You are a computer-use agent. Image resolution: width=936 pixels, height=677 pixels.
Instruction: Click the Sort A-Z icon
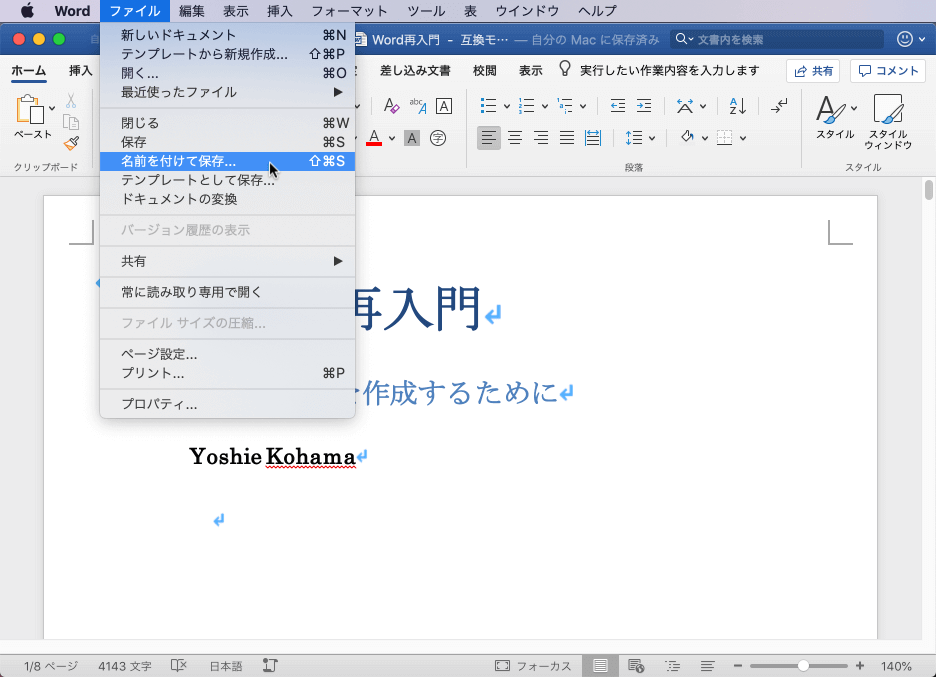click(x=737, y=105)
